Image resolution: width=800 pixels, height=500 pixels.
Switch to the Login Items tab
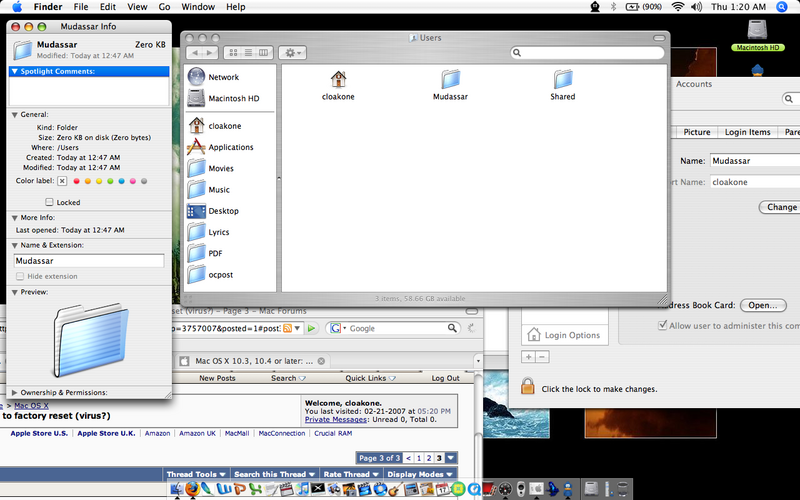coord(747,132)
